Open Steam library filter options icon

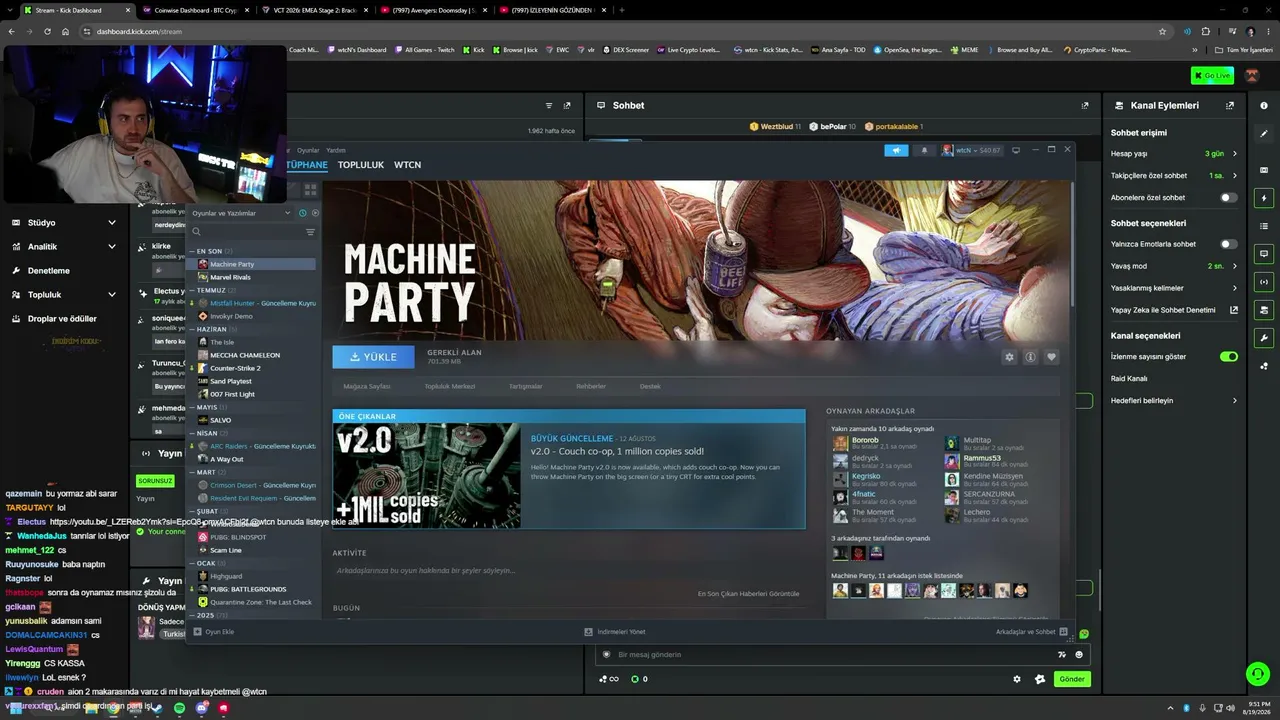click(310, 232)
